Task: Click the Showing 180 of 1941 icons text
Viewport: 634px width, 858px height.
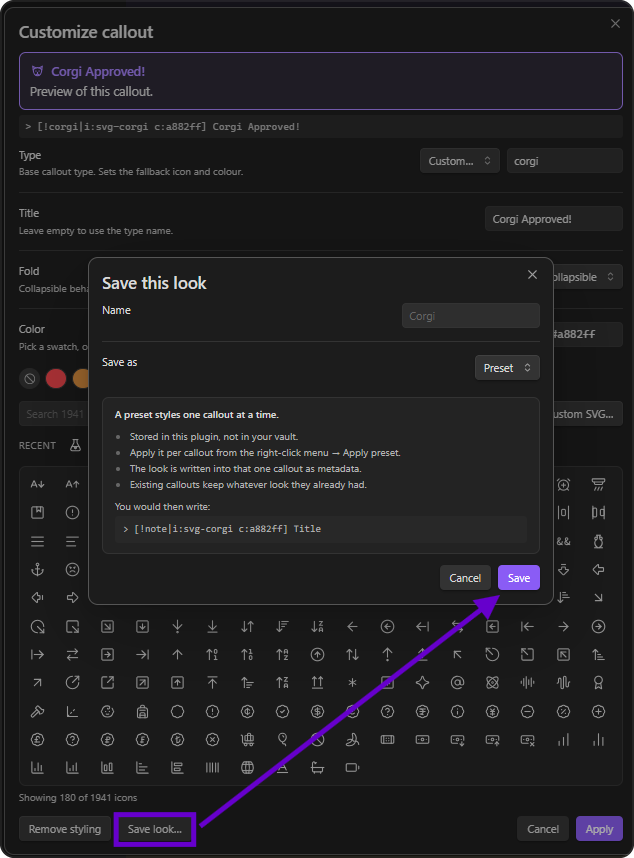Action: 78,798
